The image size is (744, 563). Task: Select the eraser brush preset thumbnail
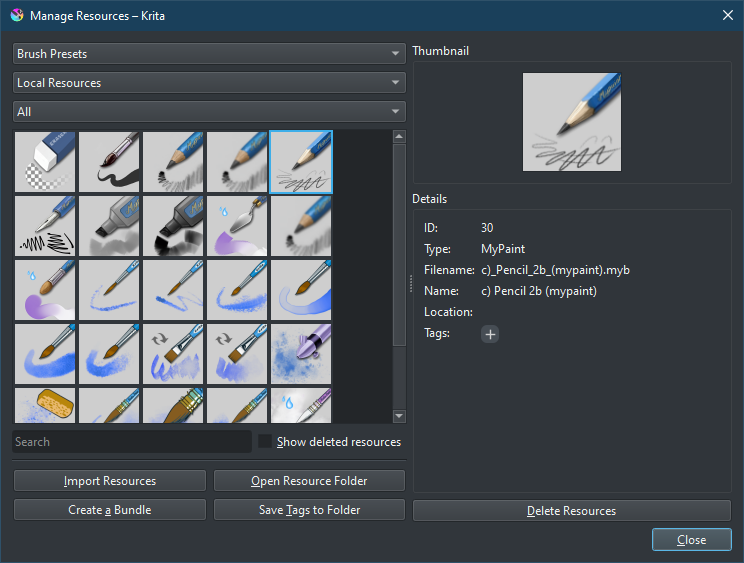[x=46, y=162]
